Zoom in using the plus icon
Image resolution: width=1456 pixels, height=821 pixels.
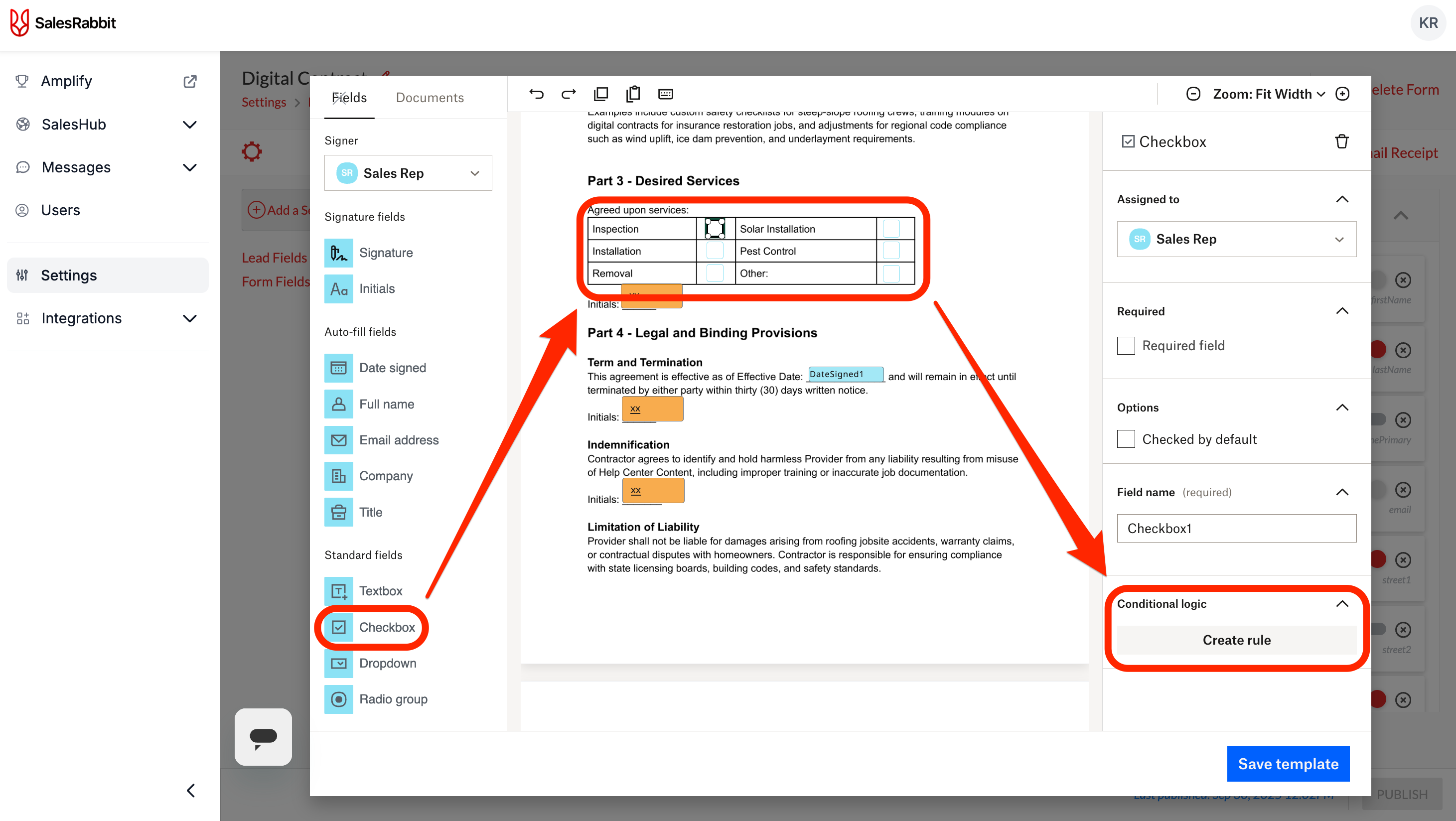(1342, 94)
